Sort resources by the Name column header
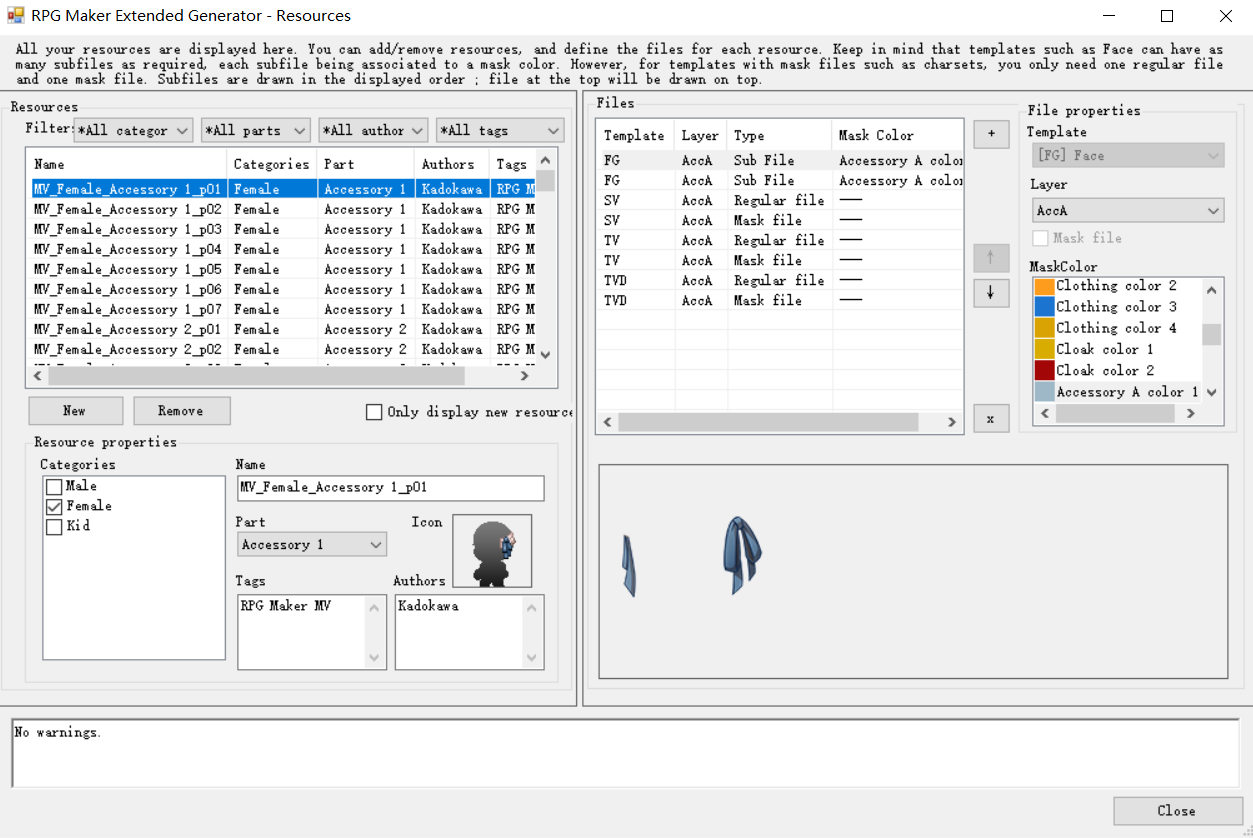This screenshot has width=1253, height=838. click(127, 164)
